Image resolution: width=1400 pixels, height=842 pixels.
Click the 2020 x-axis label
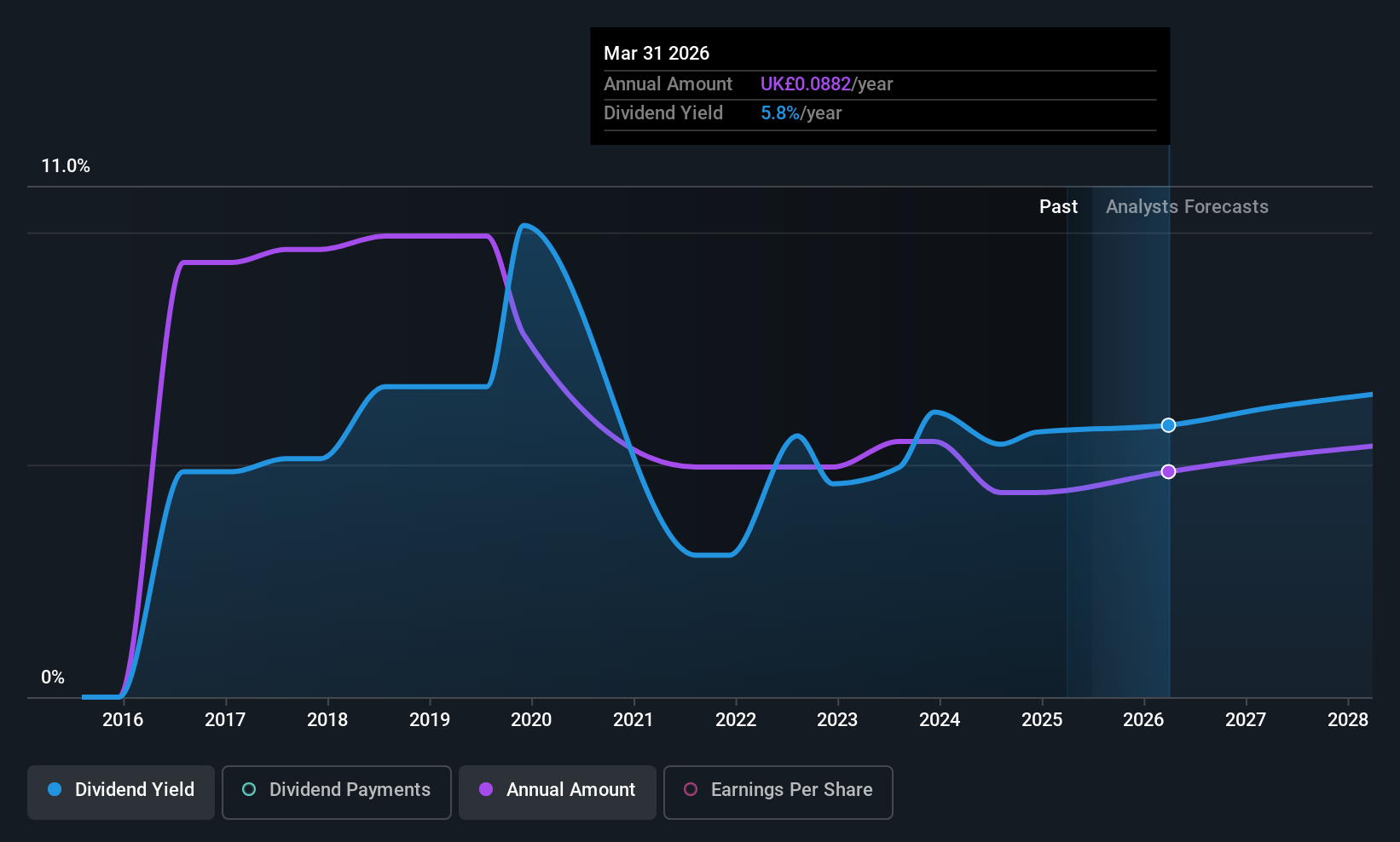pyautogui.click(x=531, y=720)
